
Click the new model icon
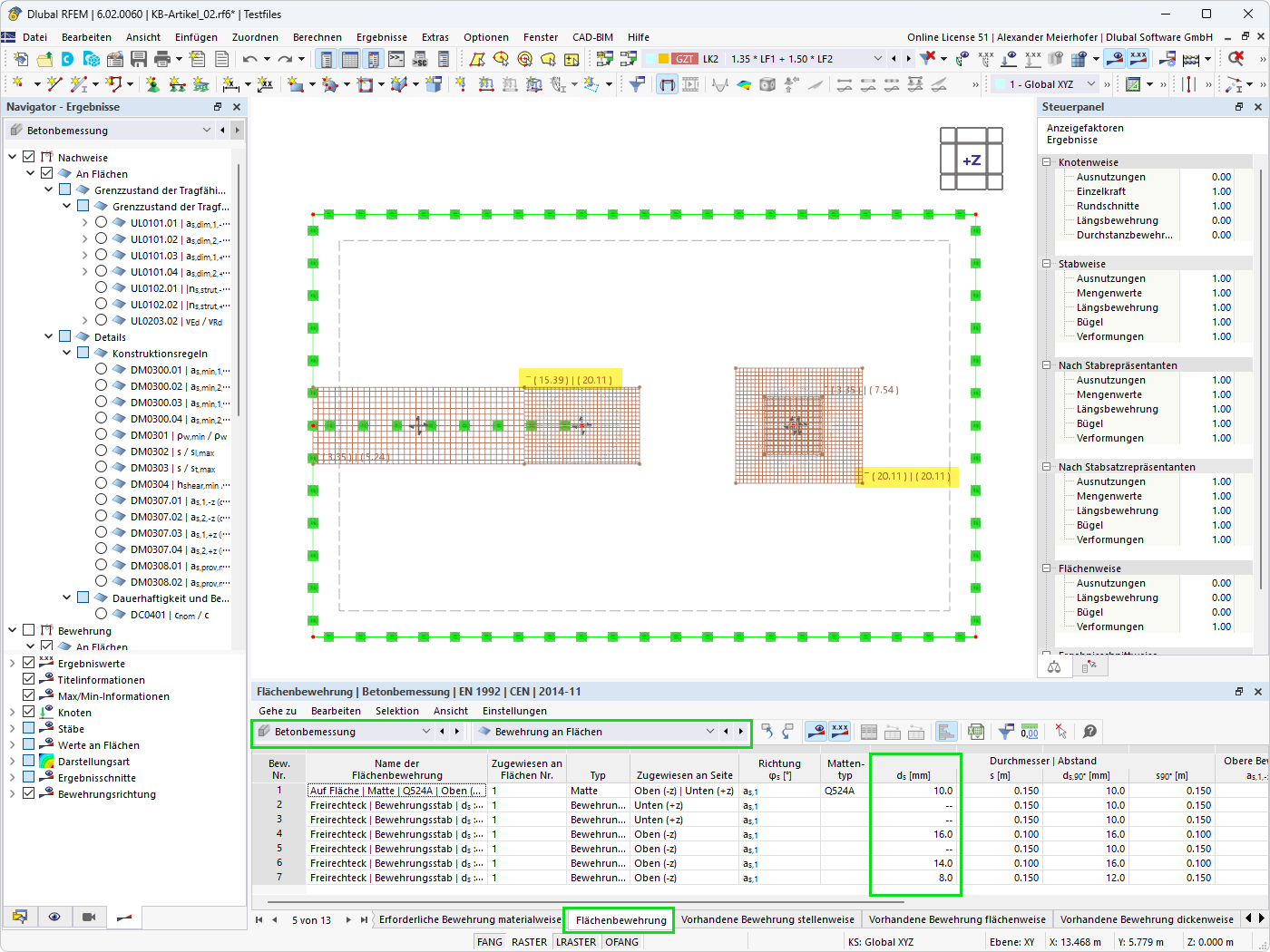(x=21, y=59)
